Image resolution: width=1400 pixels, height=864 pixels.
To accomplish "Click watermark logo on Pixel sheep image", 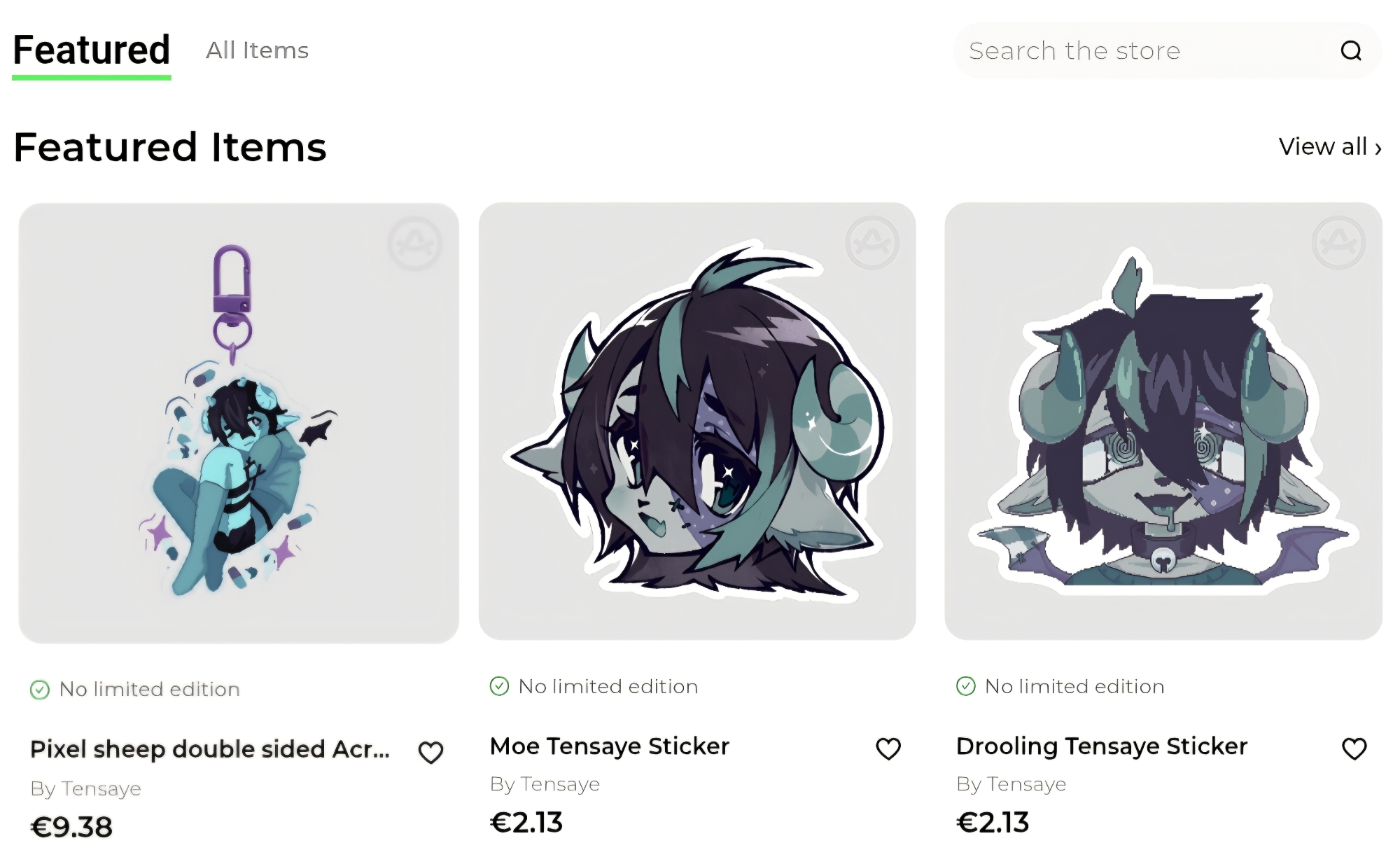I will pos(415,244).
